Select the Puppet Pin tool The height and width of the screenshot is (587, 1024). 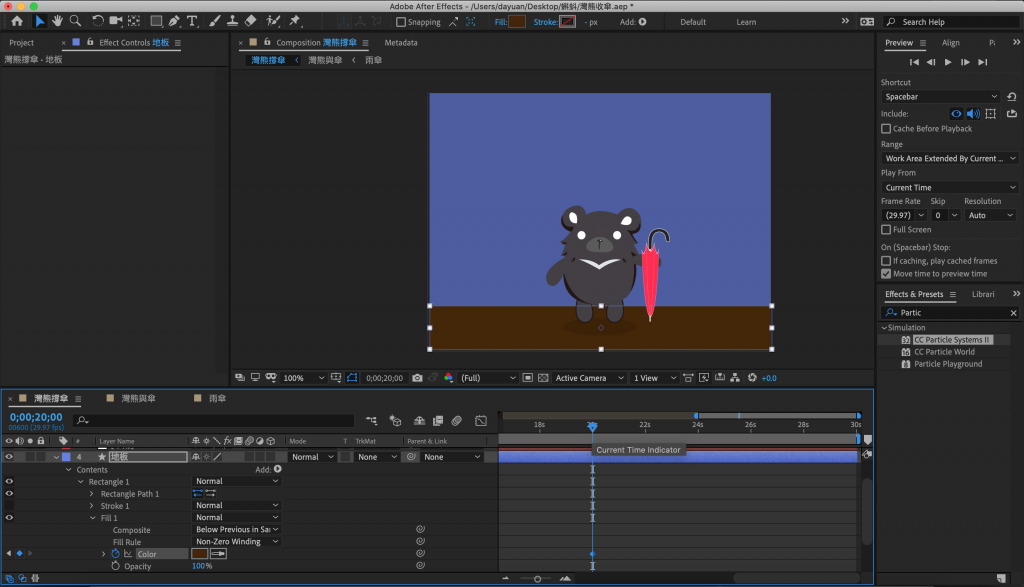tap(295, 22)
